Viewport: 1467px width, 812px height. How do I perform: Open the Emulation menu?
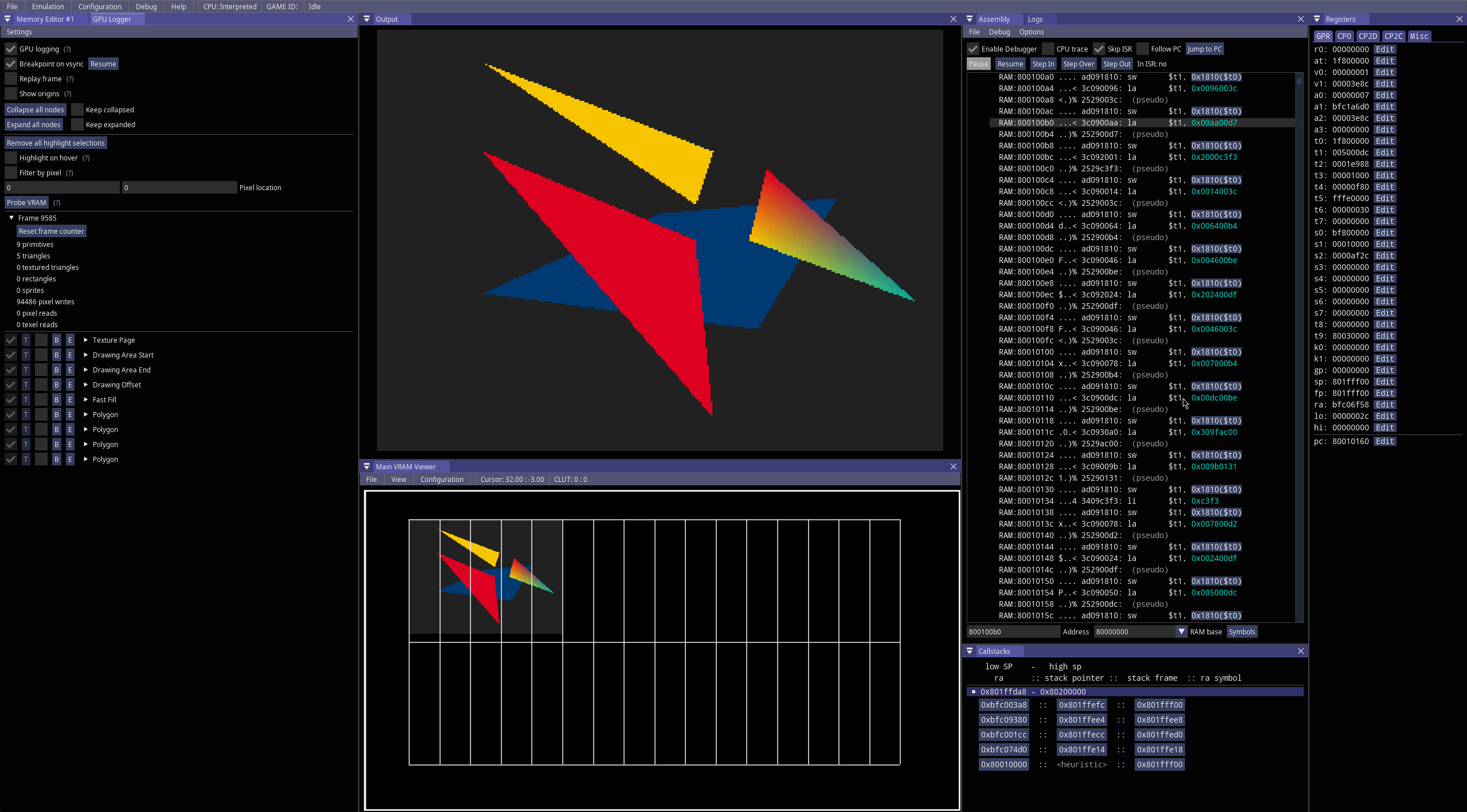(x=48, y=6)
